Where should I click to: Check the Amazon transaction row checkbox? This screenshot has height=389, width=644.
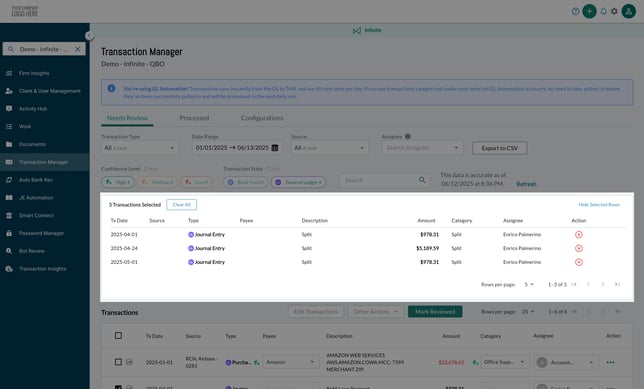click(x=118, y=362)
